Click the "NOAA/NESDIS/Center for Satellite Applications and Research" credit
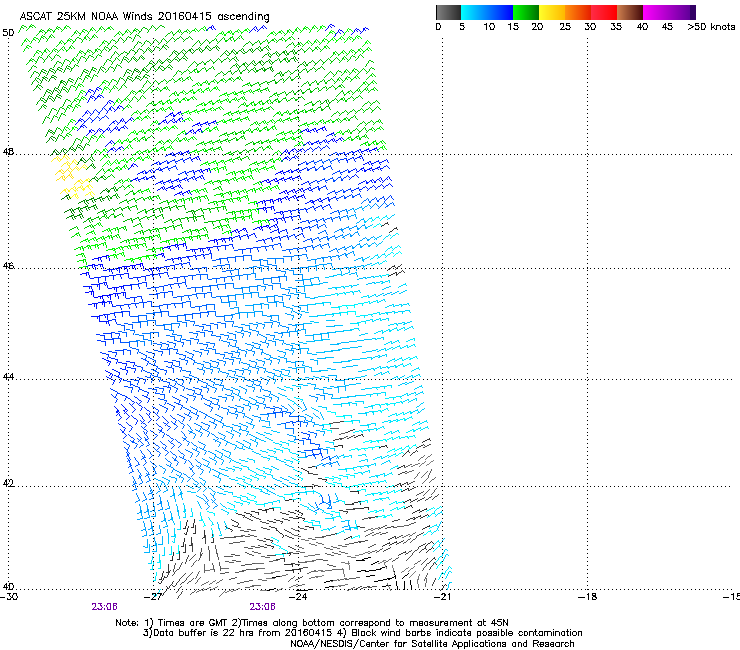Viewport: 740px width, 650px height. 432,644
